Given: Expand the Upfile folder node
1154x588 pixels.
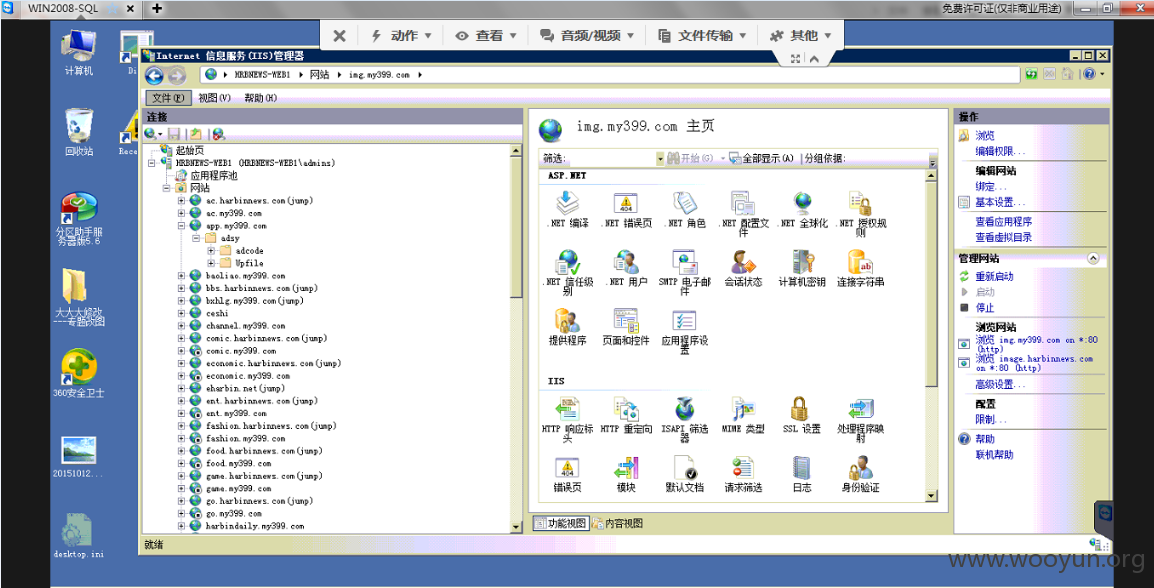Looking at the screenshot, I should pyautogui.click(x=211, y=263).
